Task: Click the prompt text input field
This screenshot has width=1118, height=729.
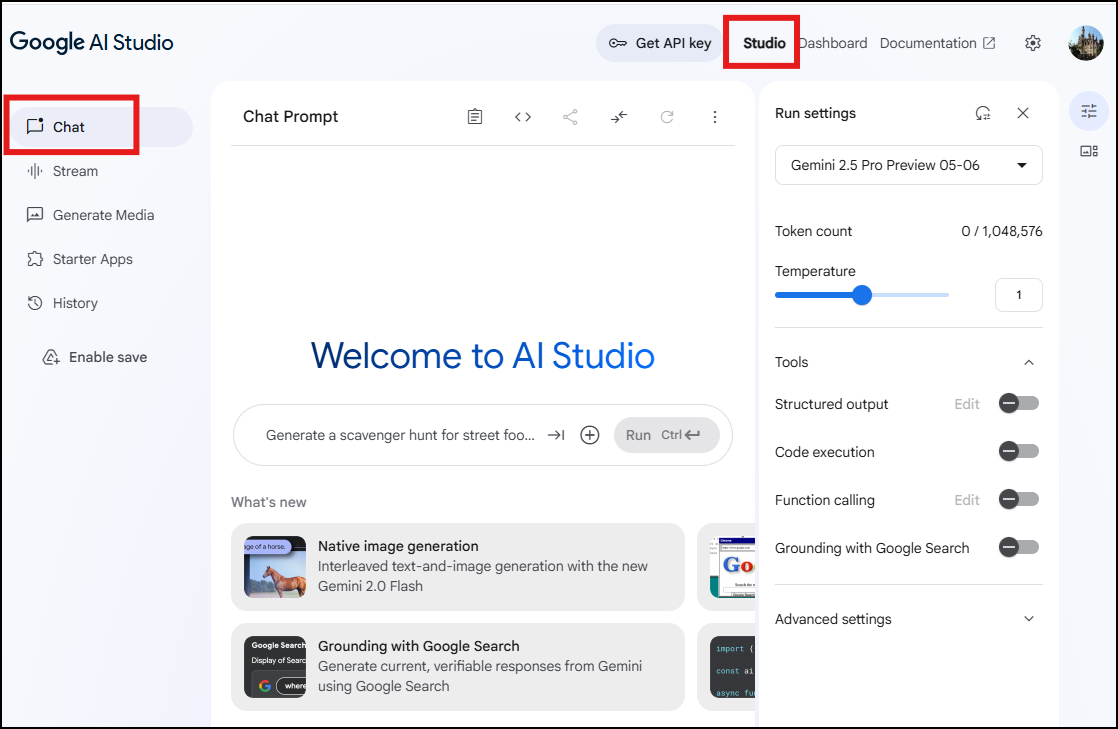Action: click(x=399, y=435)
